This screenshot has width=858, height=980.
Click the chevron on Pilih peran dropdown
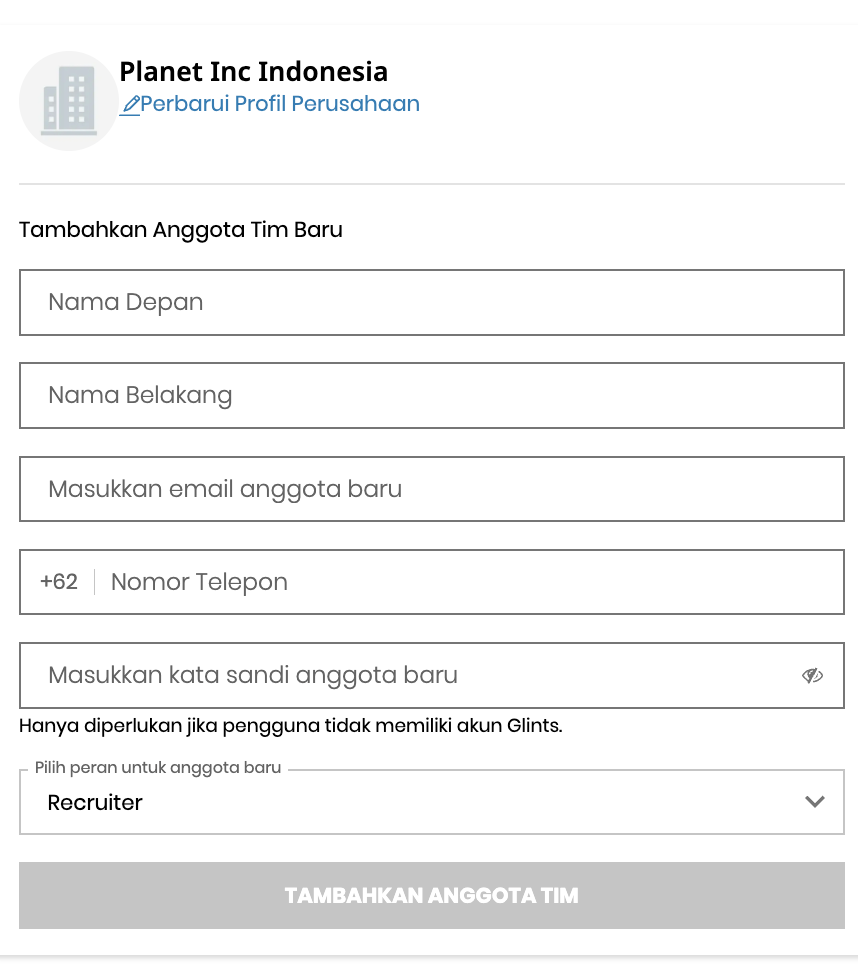[x=815, y=801]
